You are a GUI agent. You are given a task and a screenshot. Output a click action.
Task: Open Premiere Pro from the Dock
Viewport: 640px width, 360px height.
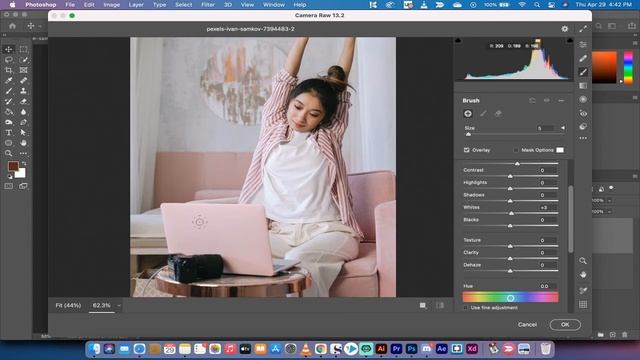pos(396,349)
